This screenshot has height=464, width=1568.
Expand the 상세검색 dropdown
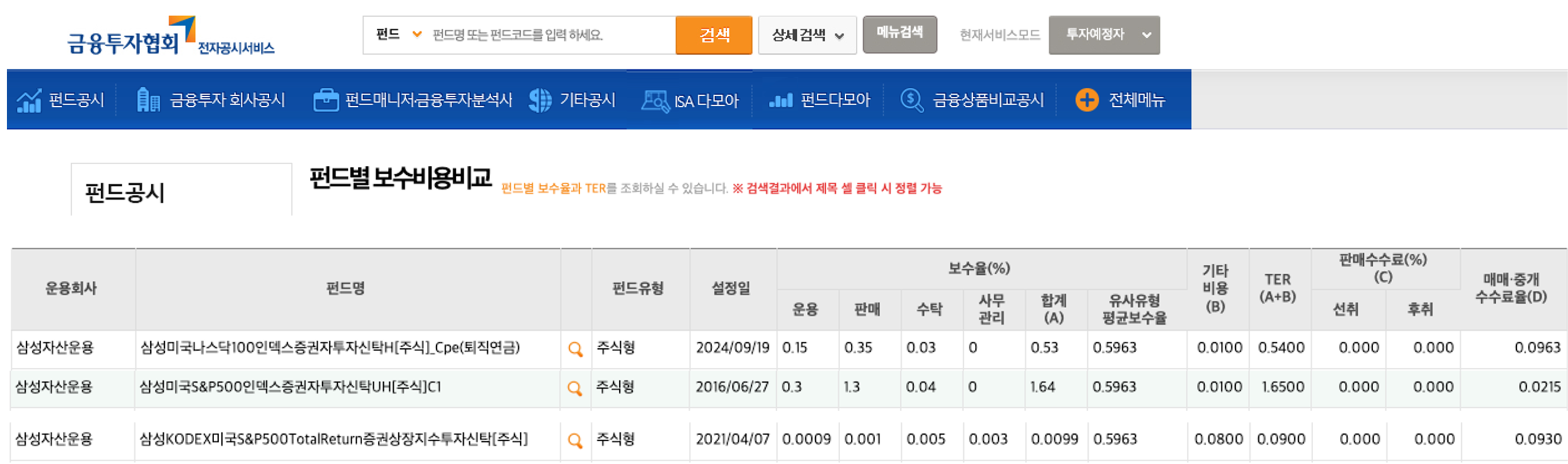point(807,35)
